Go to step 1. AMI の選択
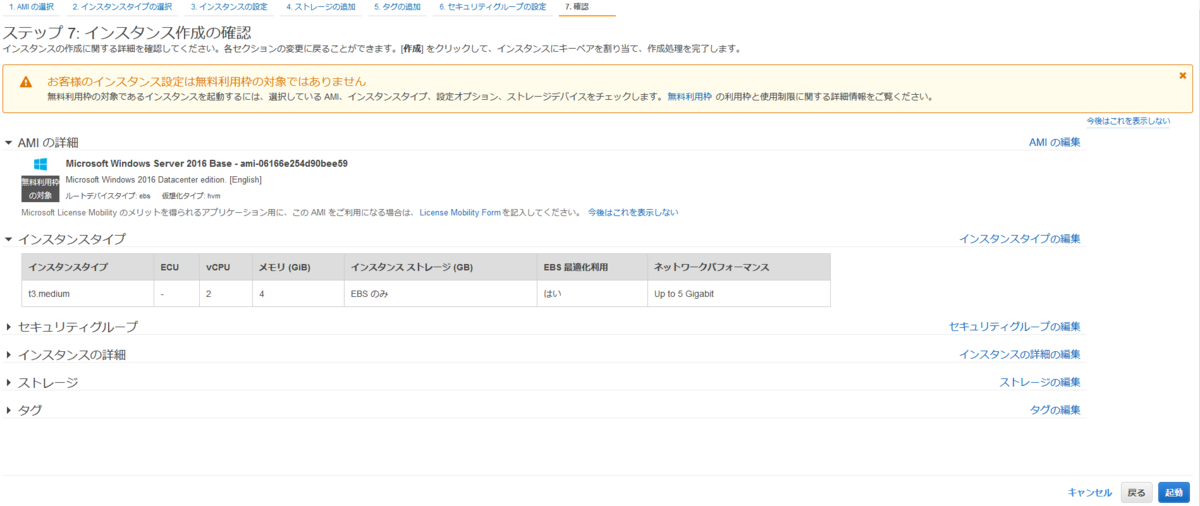The image size is (1200, 506). click(32, 7)
